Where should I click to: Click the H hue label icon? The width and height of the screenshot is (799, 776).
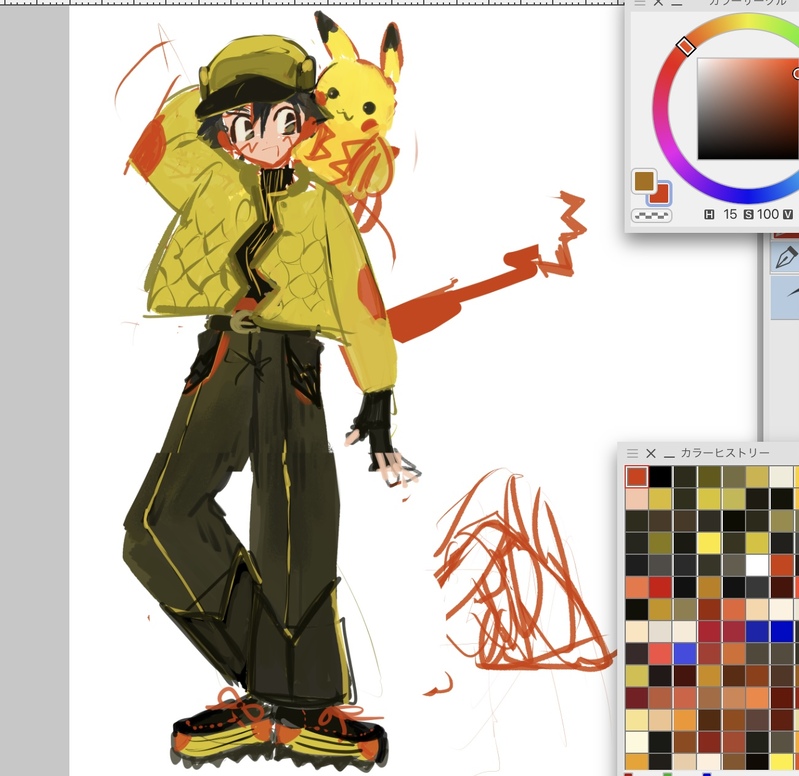(x=709, y=215)
